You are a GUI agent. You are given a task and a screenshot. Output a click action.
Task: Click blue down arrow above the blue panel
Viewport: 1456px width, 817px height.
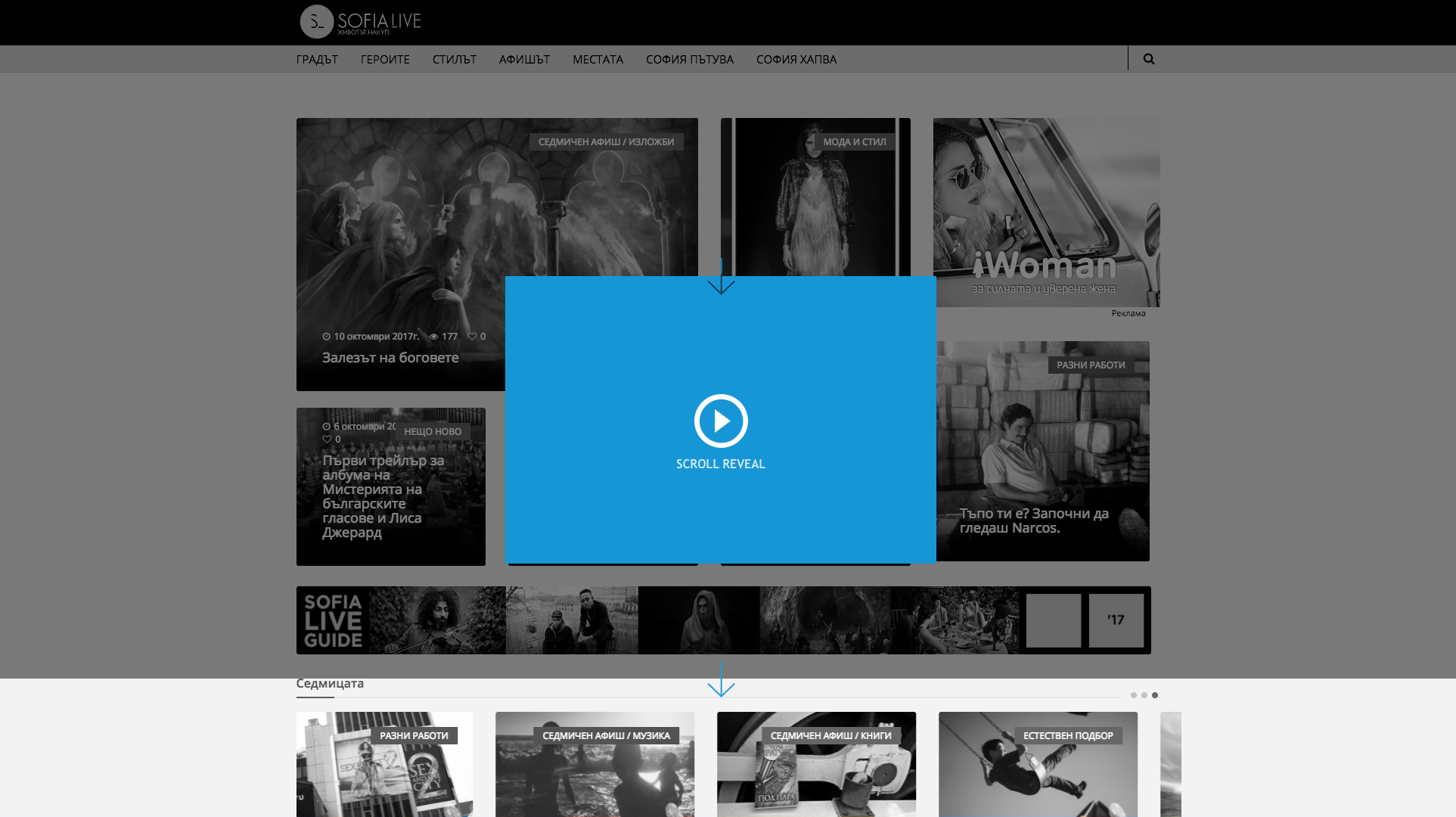tap(721, 277)
